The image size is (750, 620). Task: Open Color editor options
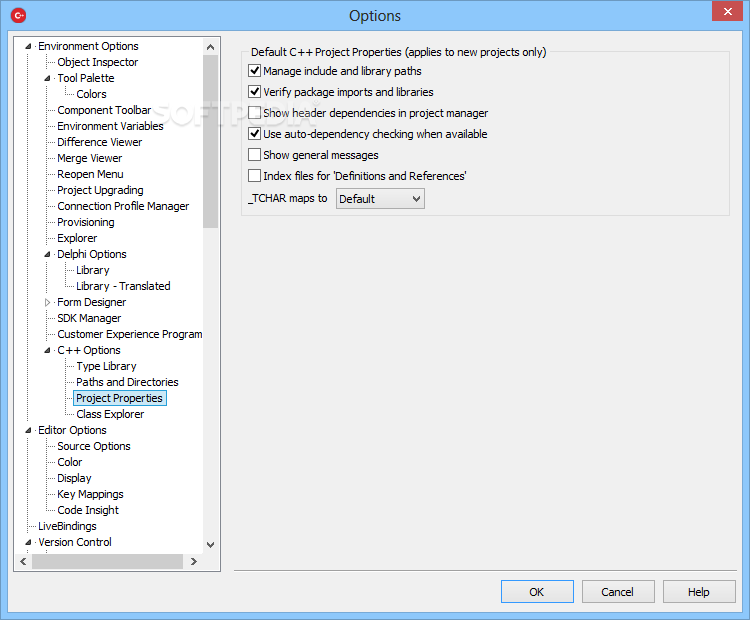70,462
